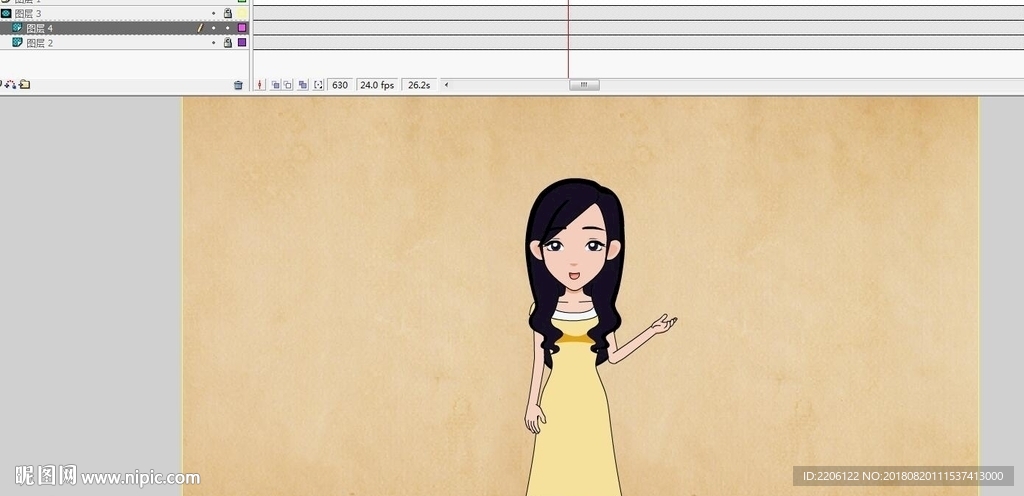1024x496 pixels.
Task: Toggle visibility dot of 图层 4
Action: (214, 28)
